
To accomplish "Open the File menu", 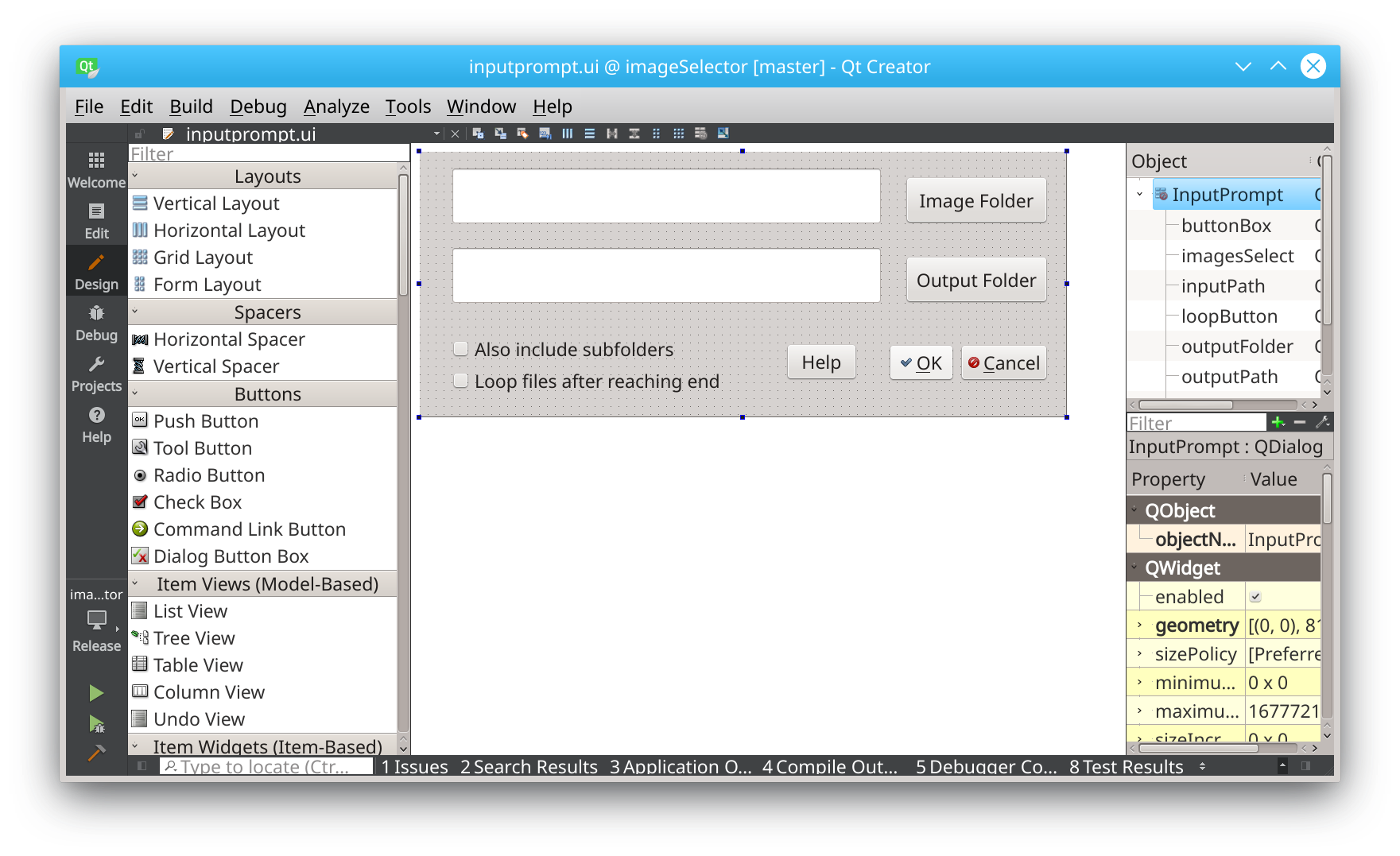I will pos(89,107).
